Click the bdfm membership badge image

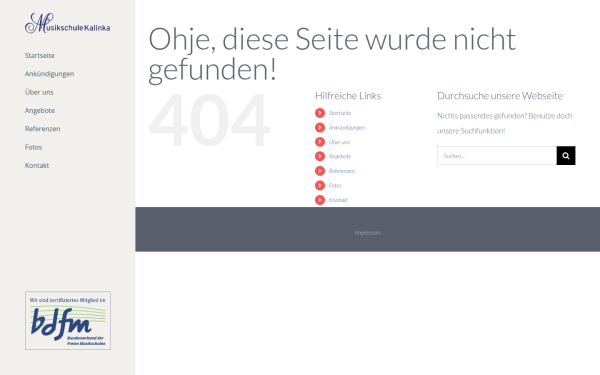68,321
